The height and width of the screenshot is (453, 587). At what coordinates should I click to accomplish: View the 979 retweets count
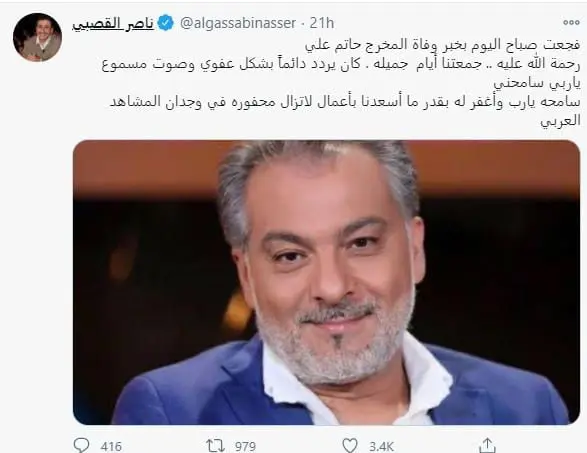[245, 446]
